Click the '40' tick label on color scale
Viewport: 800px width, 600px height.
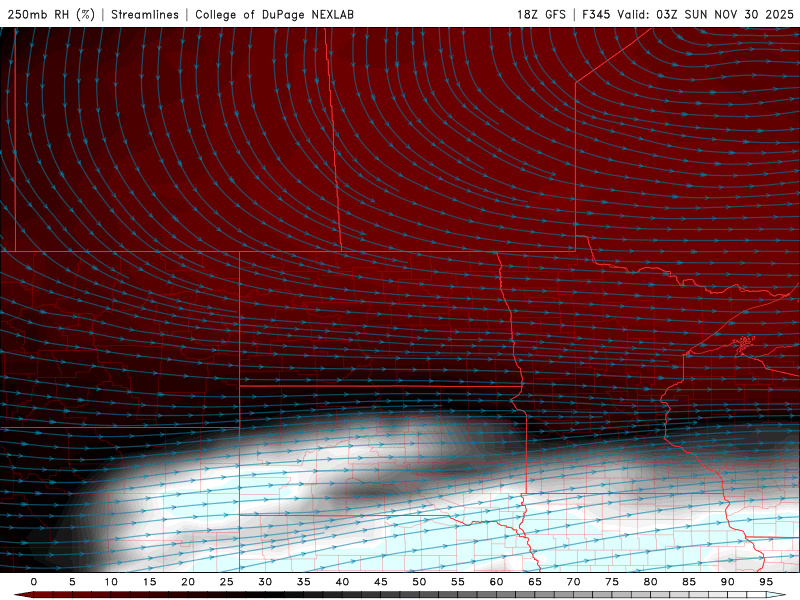342,582
